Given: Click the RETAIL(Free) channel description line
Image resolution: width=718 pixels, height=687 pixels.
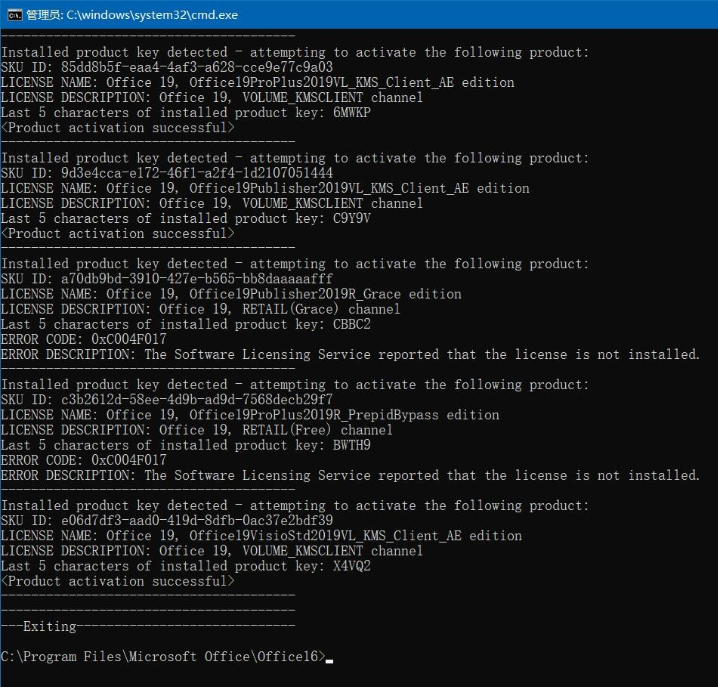Looking at the screenshot, I should pos(197,430).
